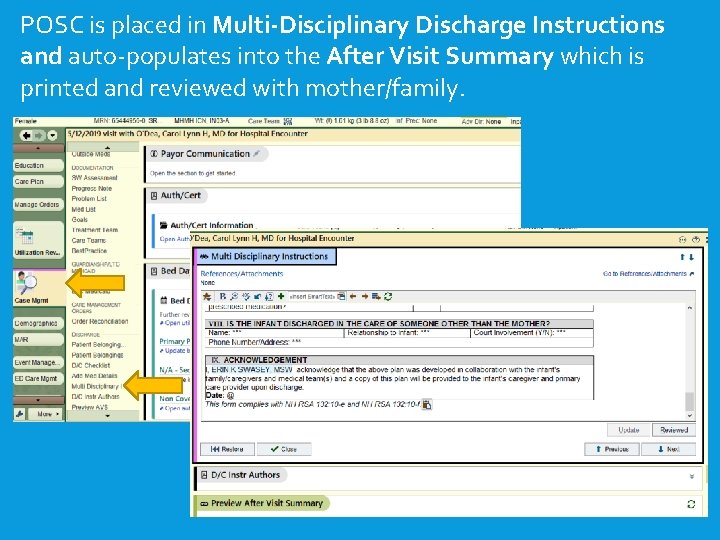The width and height of the screenshot is (720, 540).
Task: Select Progress Note in navigator list
Action: click(92, 188)
